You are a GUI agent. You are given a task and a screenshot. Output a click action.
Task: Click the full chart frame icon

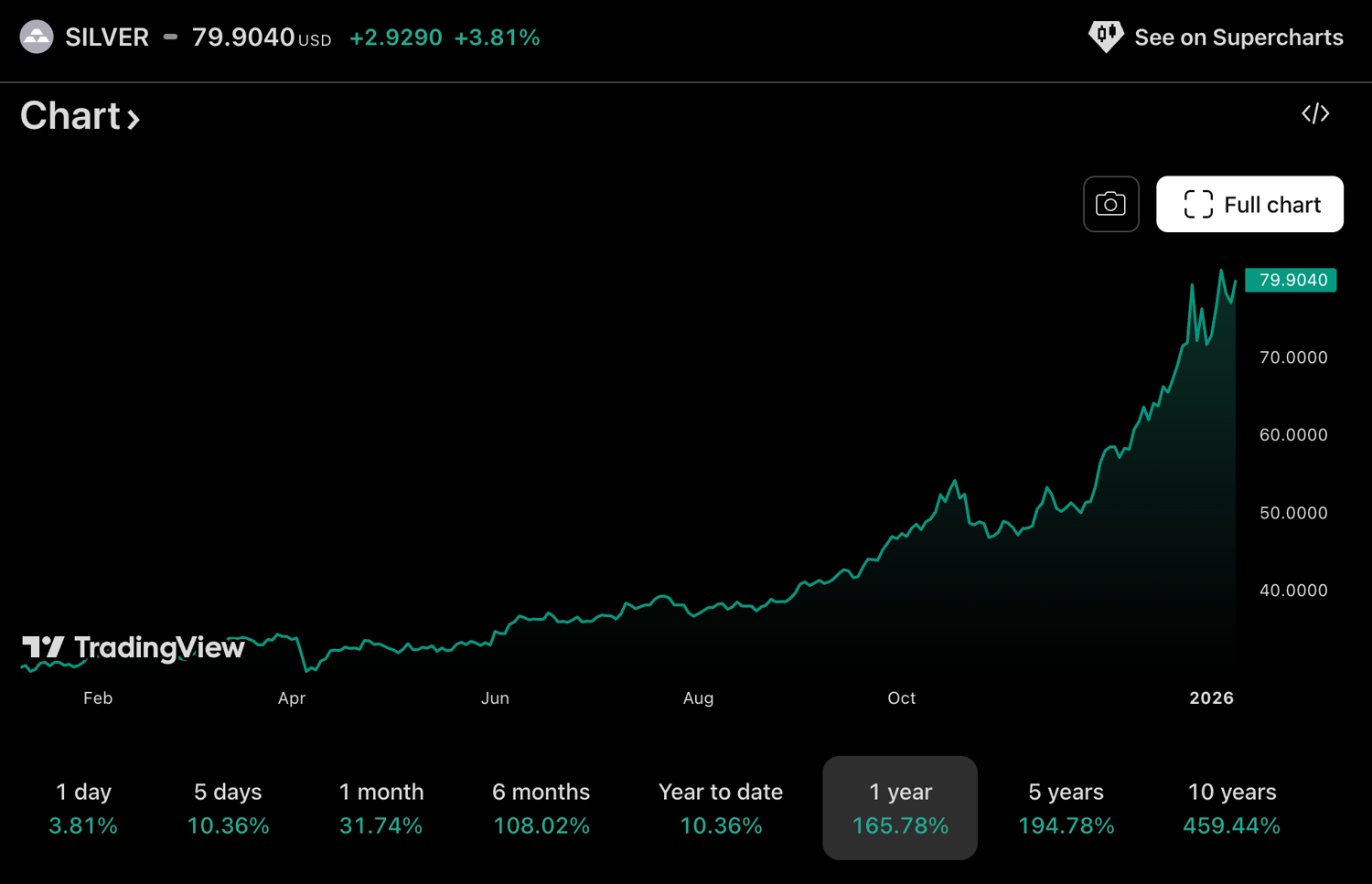click(x=1197, y=204)
